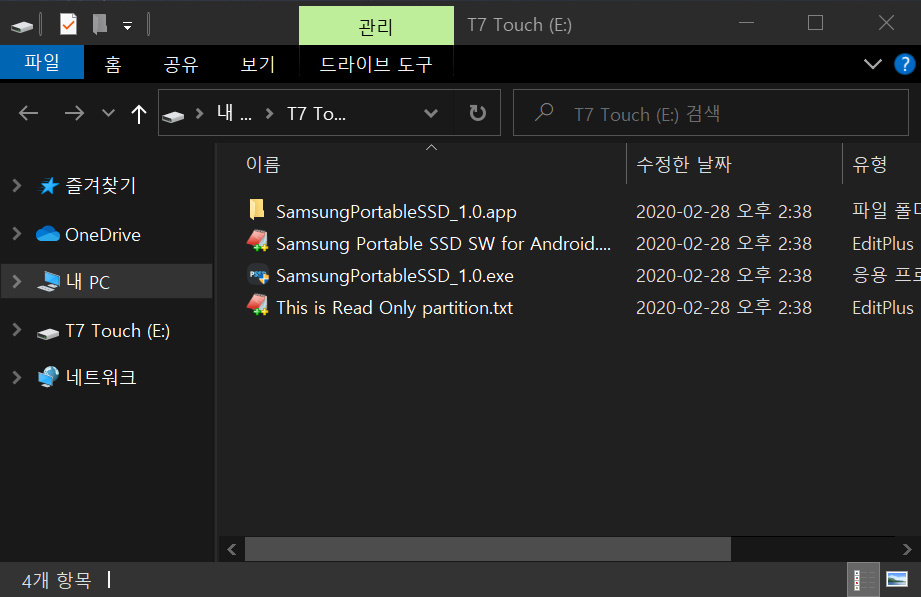921x597 pixels.
Task: Minimize the T7 Touch (E:) window
Action: 747,23
